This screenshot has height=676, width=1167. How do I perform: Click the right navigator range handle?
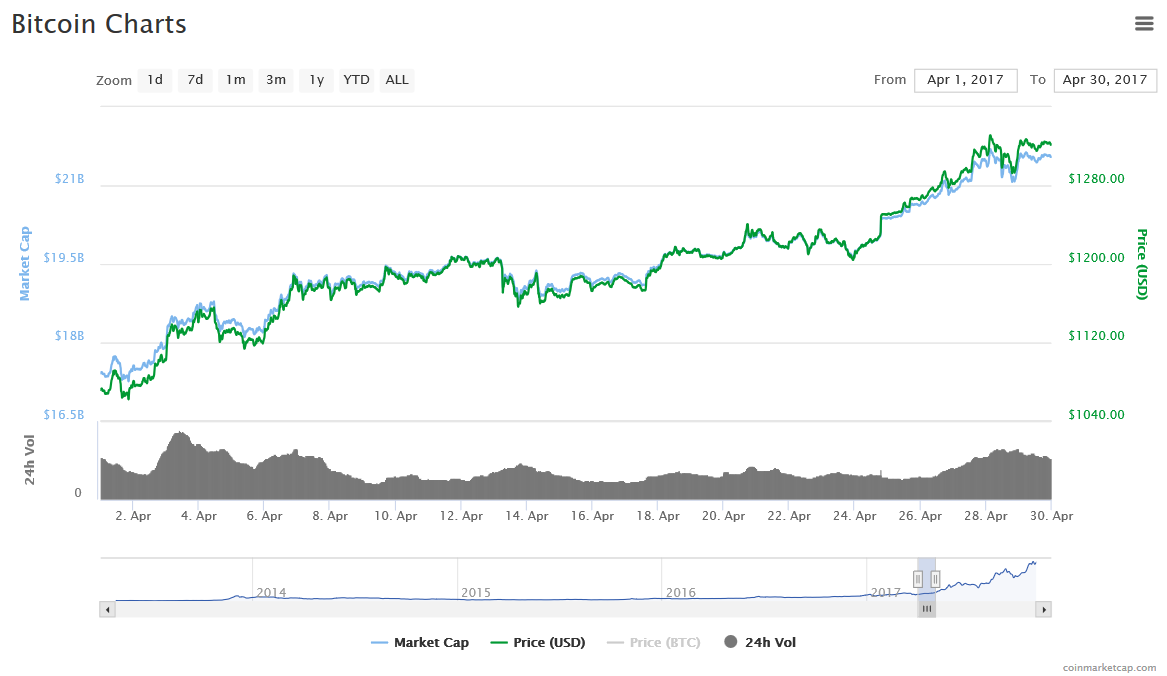(936, 579)
